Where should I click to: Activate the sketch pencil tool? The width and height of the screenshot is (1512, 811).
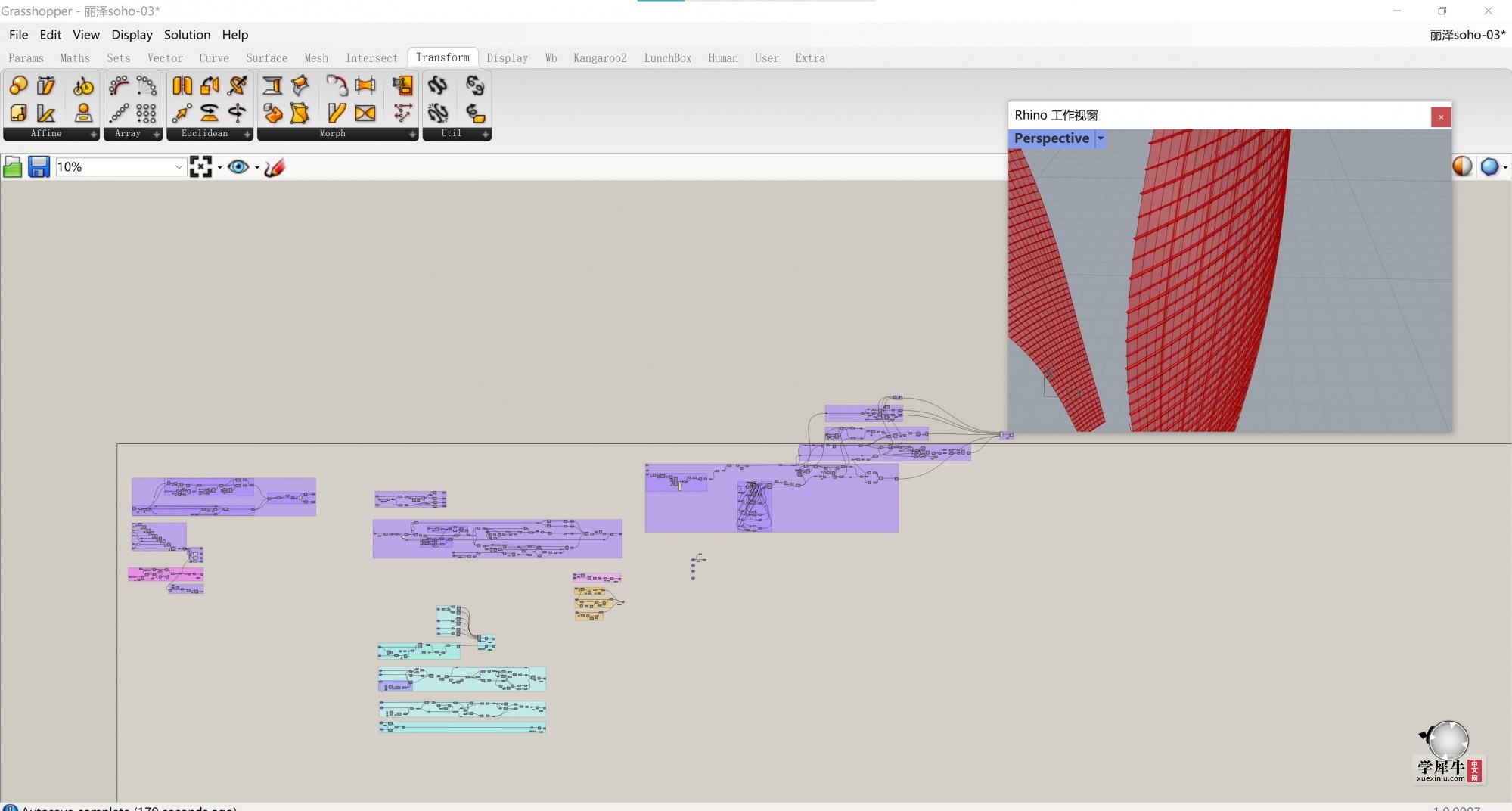275,167
